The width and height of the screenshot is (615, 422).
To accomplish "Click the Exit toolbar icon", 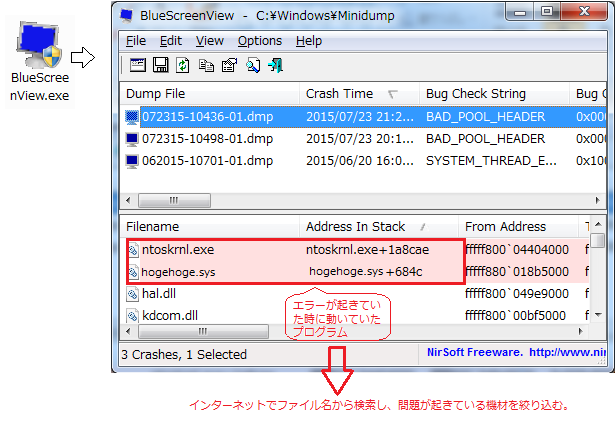I will (x=274, y=66).
